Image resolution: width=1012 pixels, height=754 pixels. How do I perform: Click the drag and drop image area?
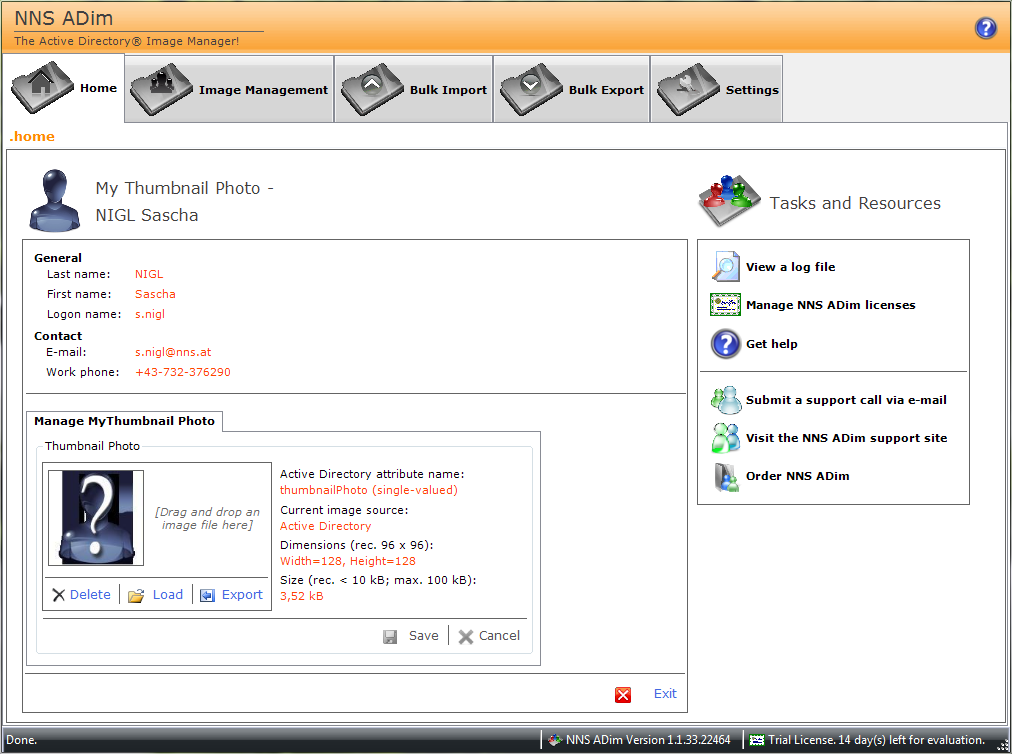pyautogui.click(x=207, y=518)
